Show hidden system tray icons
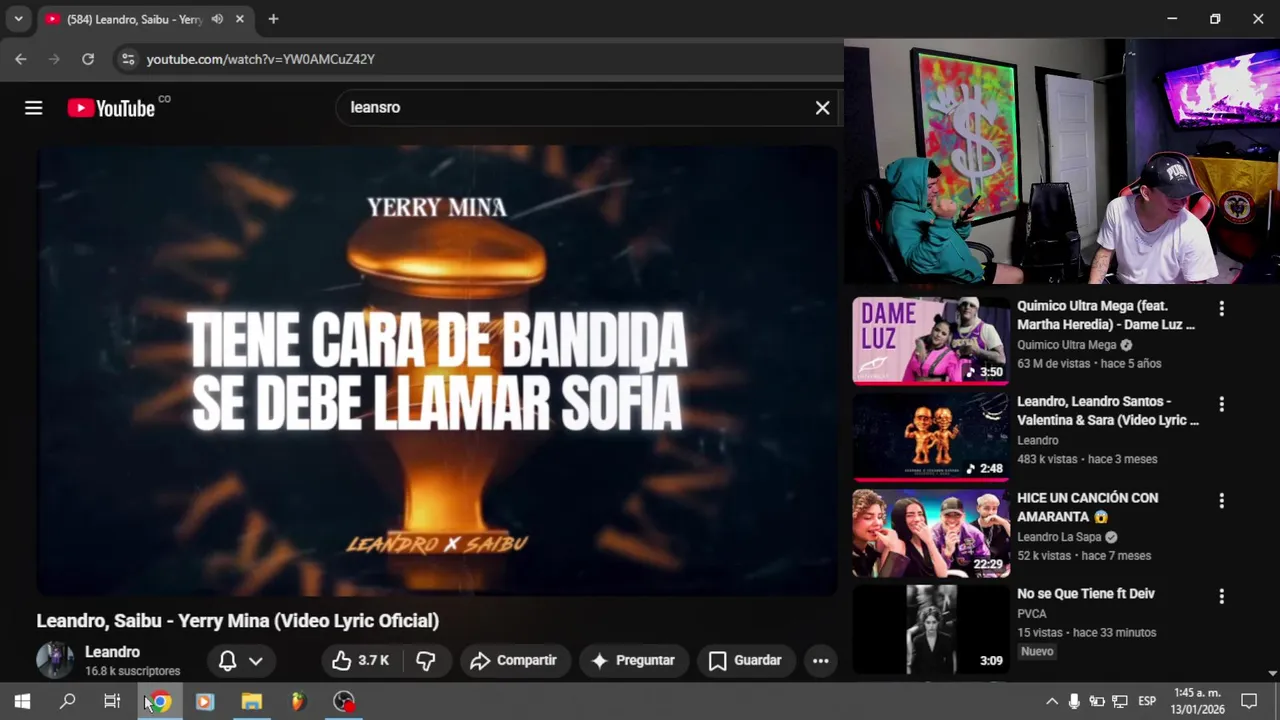The width and height of the screenshot is (1280, 720). [x=1052, y=701]
